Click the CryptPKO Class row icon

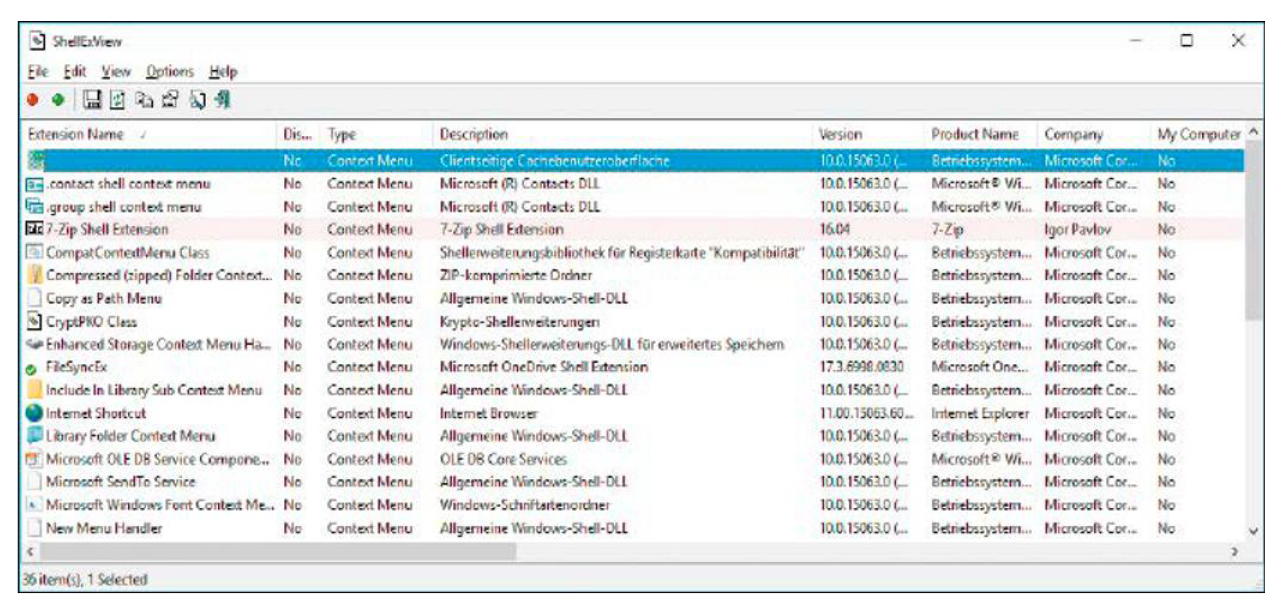(35, 322)
